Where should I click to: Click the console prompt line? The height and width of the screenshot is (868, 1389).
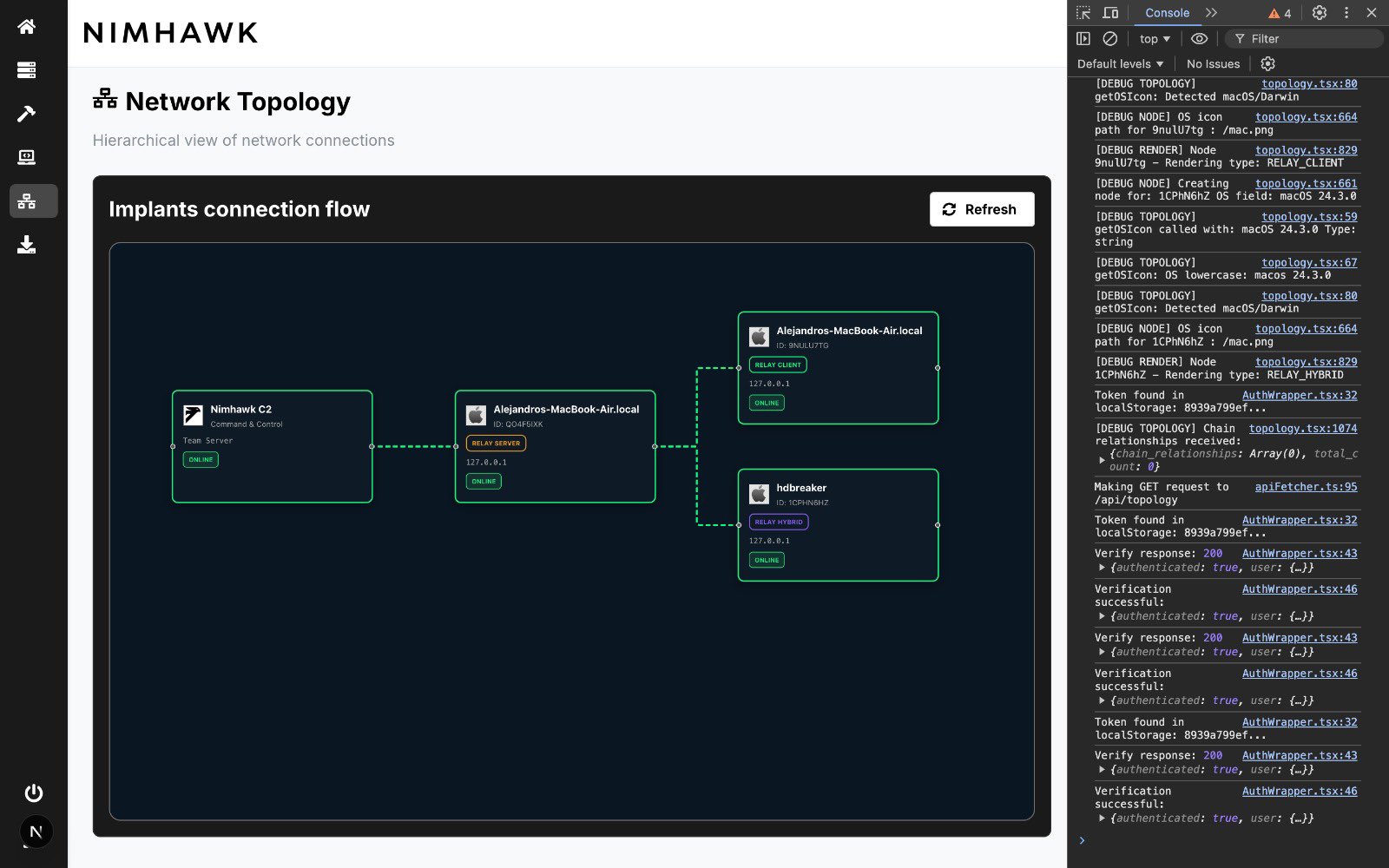(x=1228, y=840)
